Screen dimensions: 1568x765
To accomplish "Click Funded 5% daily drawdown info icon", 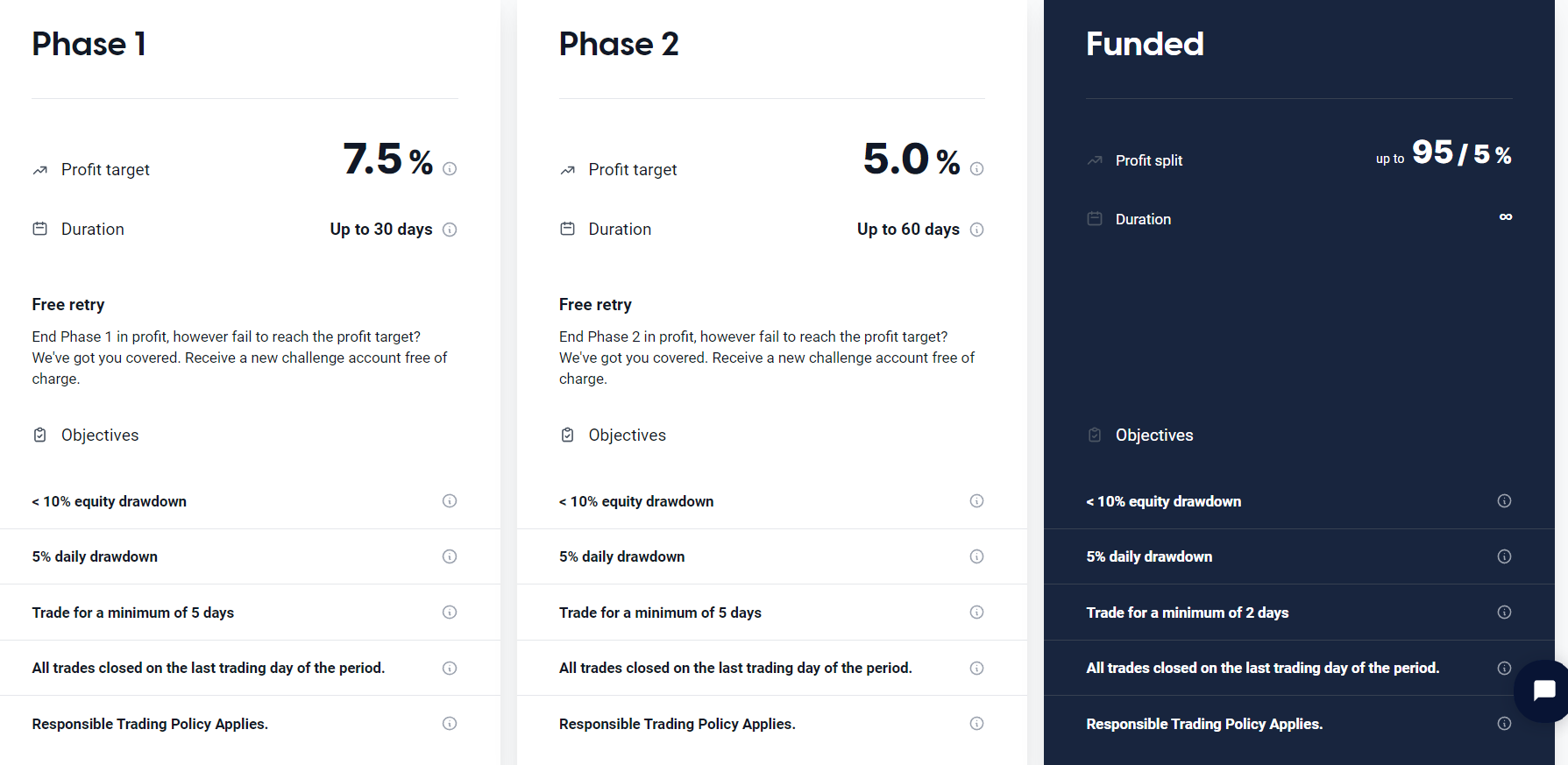I will tap(1504, 556).
